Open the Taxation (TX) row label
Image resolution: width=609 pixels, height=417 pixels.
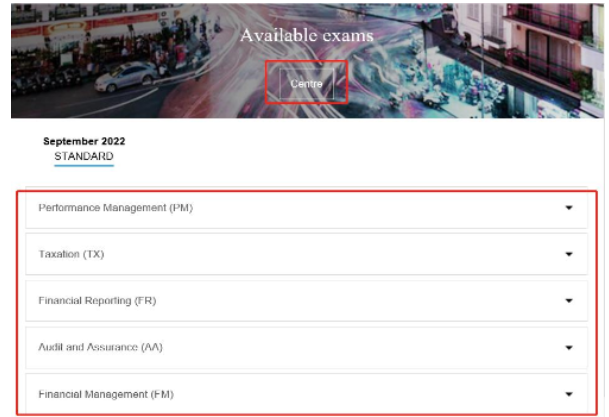[x=71, y=254]
